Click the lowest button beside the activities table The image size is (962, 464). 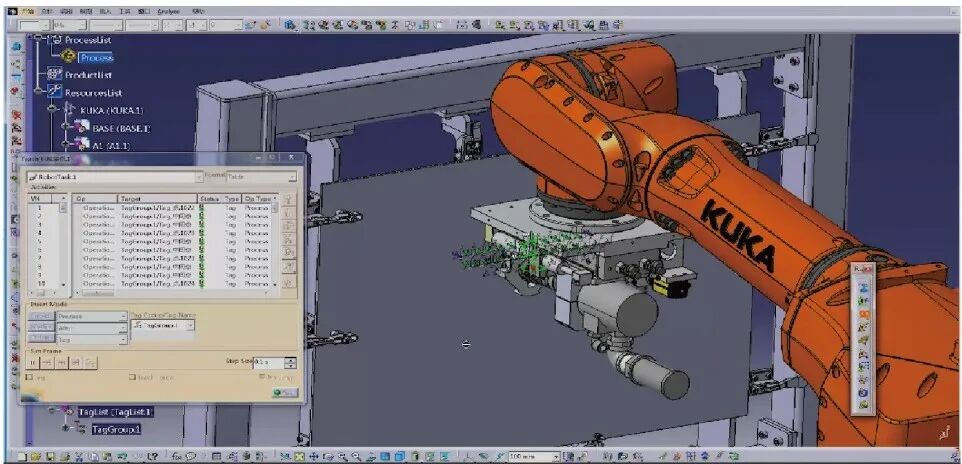[288, 282]
